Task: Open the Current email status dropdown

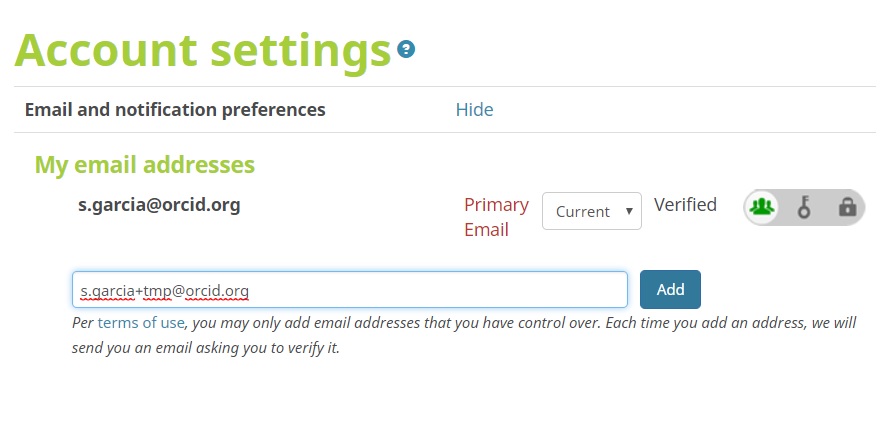Action: [x=591, y=211]
